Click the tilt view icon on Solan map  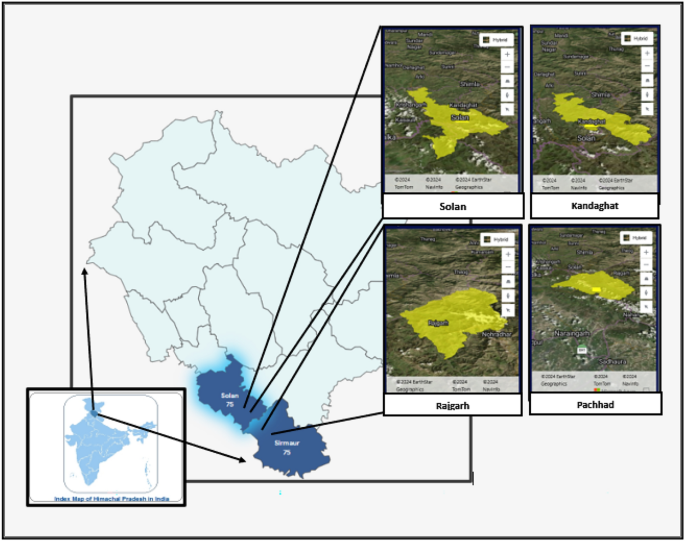[x=507, y=81]
